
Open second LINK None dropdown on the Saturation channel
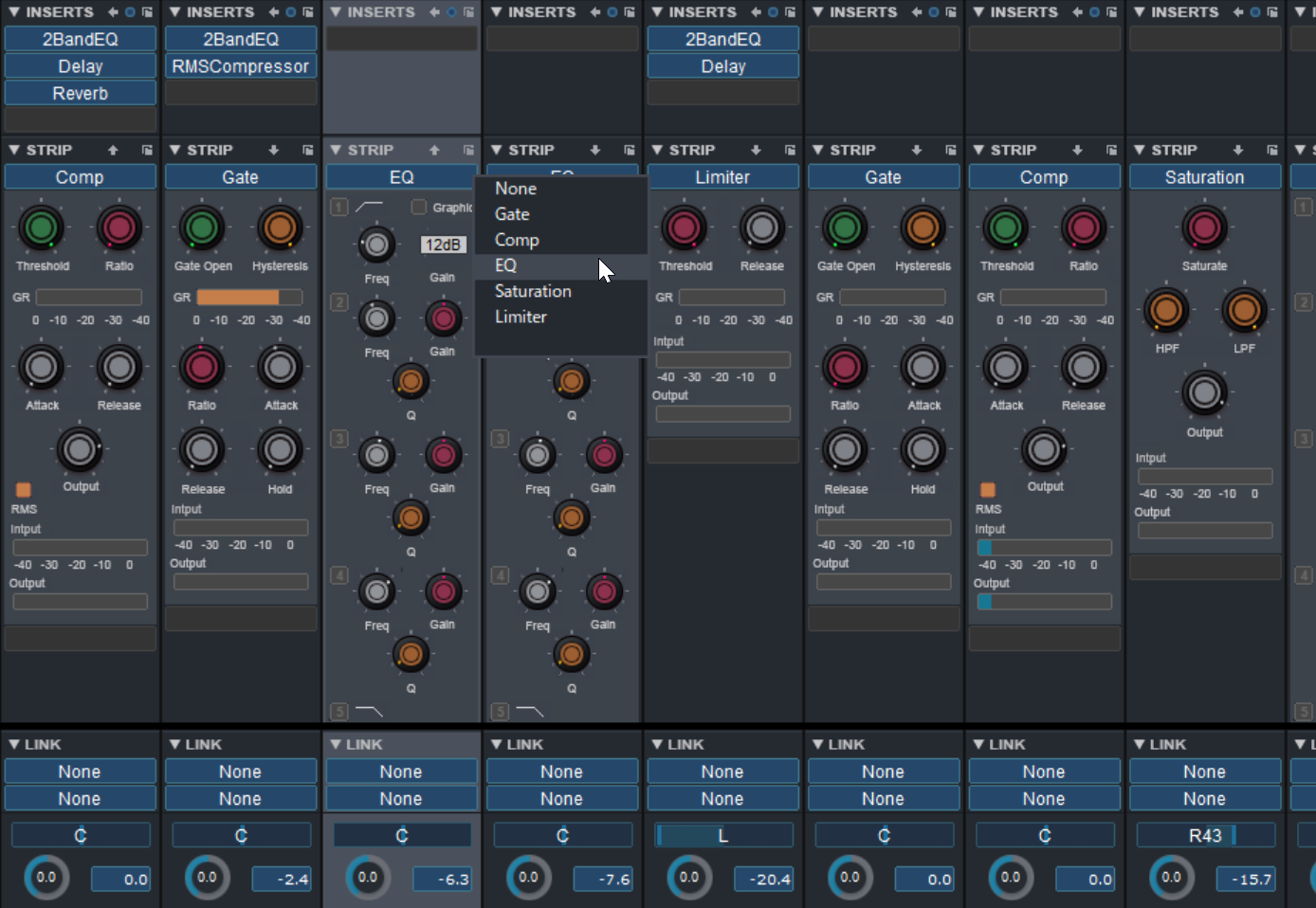(x=1204, y=799)
